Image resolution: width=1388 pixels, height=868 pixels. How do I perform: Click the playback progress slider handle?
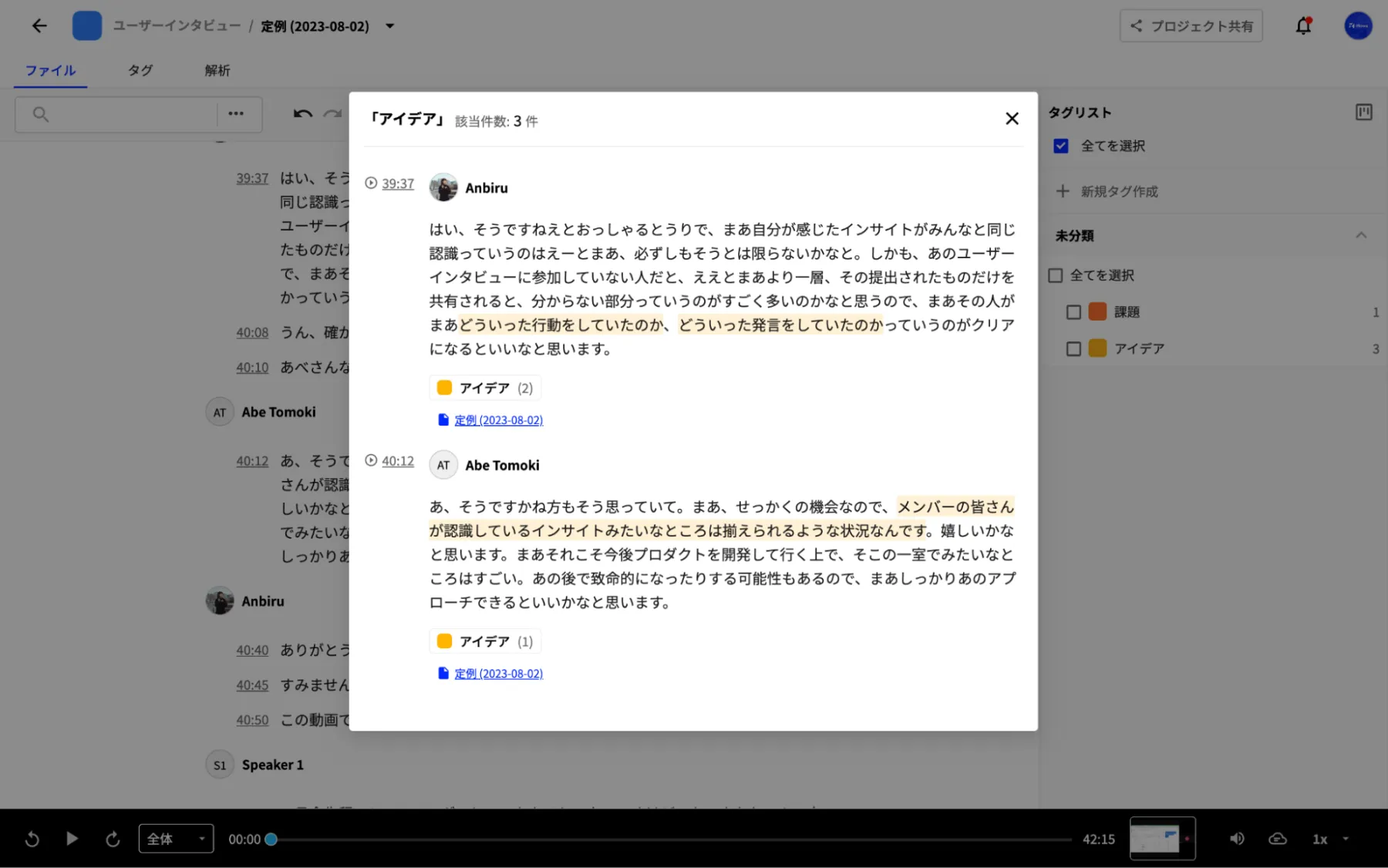271,839
